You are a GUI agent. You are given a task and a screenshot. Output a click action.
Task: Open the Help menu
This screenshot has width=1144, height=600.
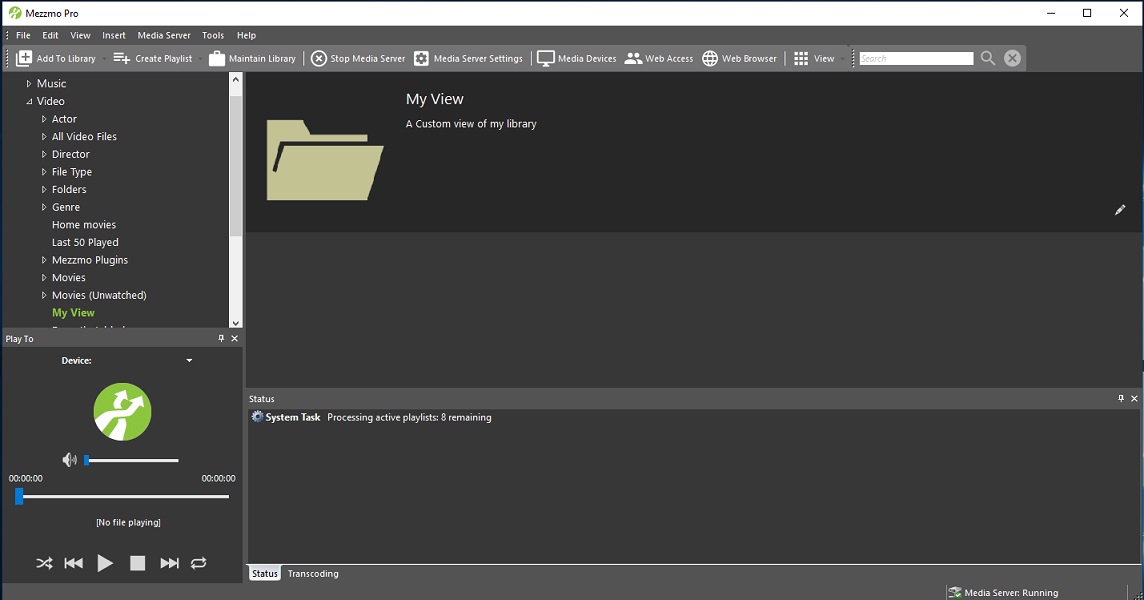tap(247, 35)
